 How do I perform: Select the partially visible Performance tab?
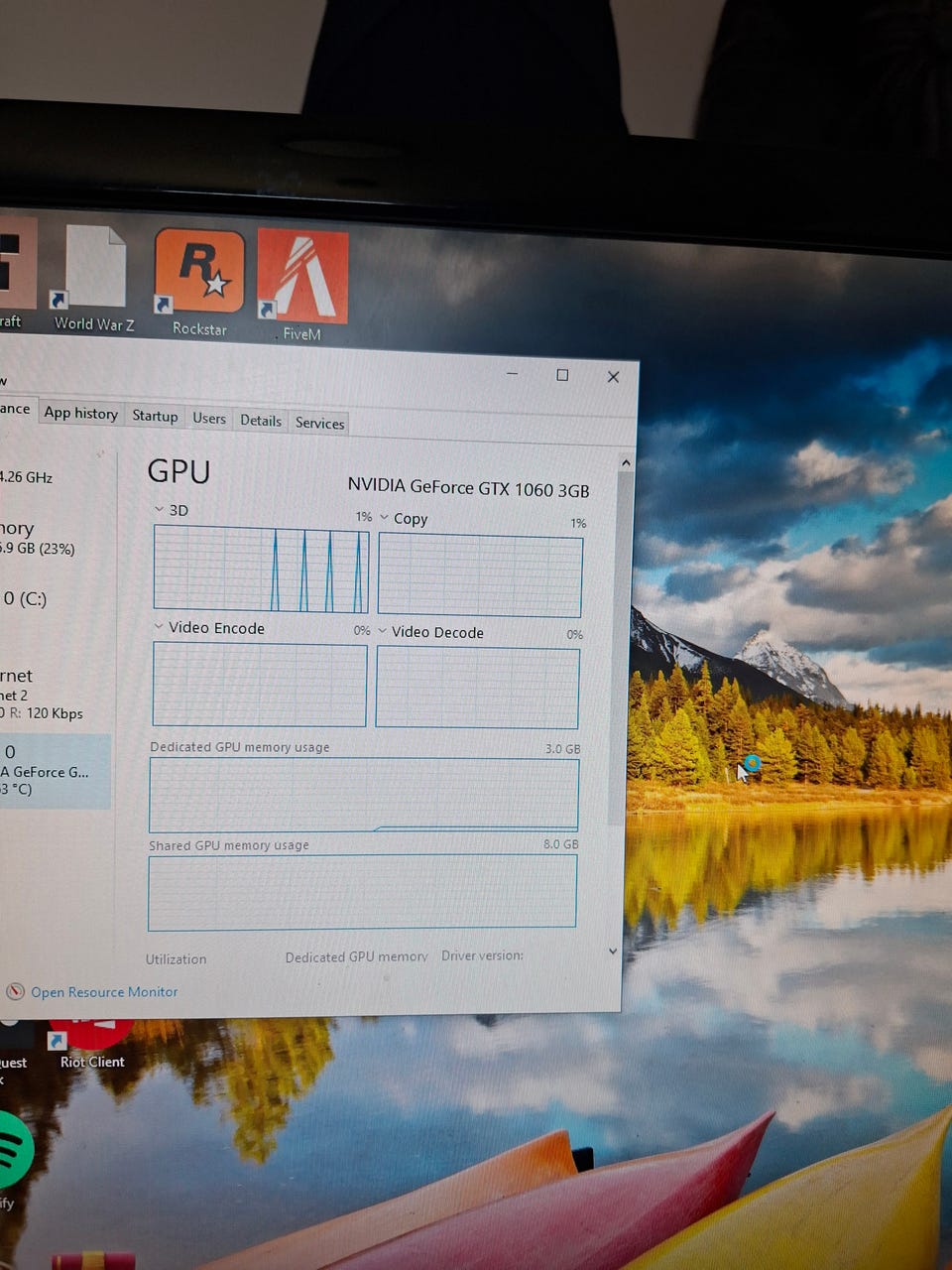pyautogui.click(x=16, y=409)
